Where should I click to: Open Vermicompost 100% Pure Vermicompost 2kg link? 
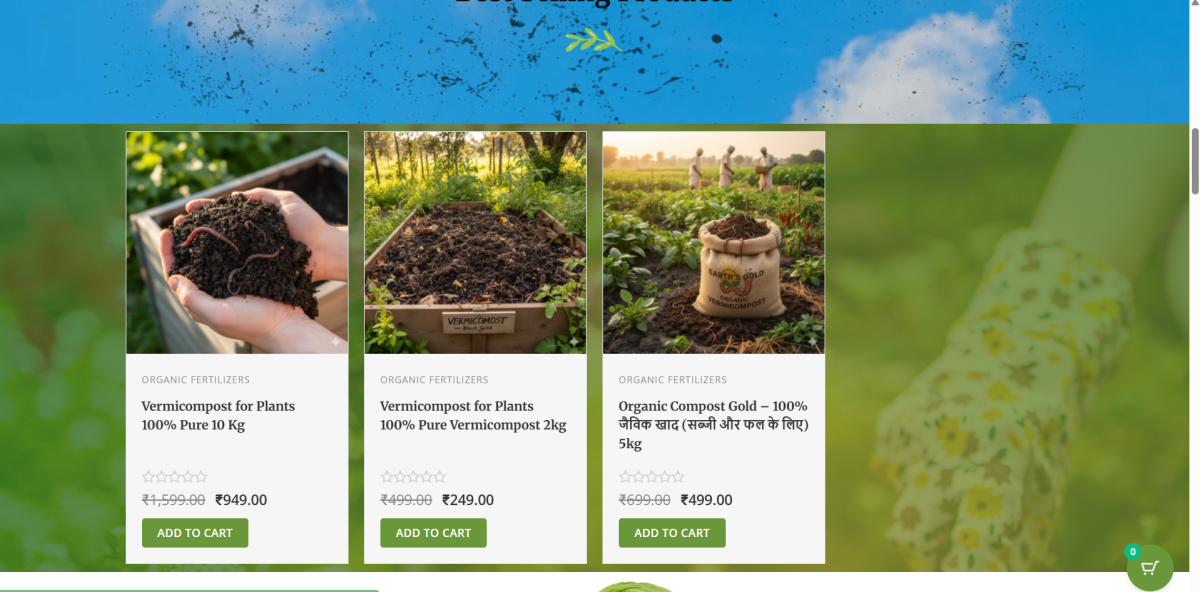473,415
